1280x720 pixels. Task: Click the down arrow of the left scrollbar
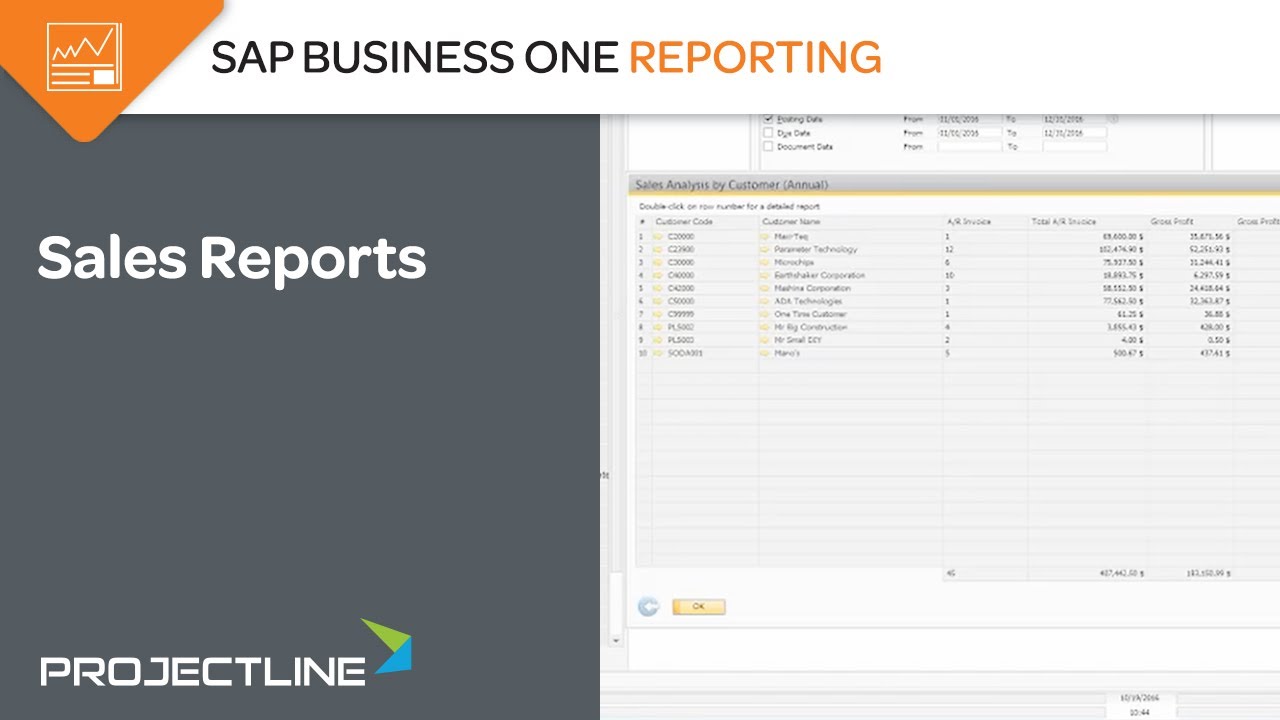click(x=615, y=640)
